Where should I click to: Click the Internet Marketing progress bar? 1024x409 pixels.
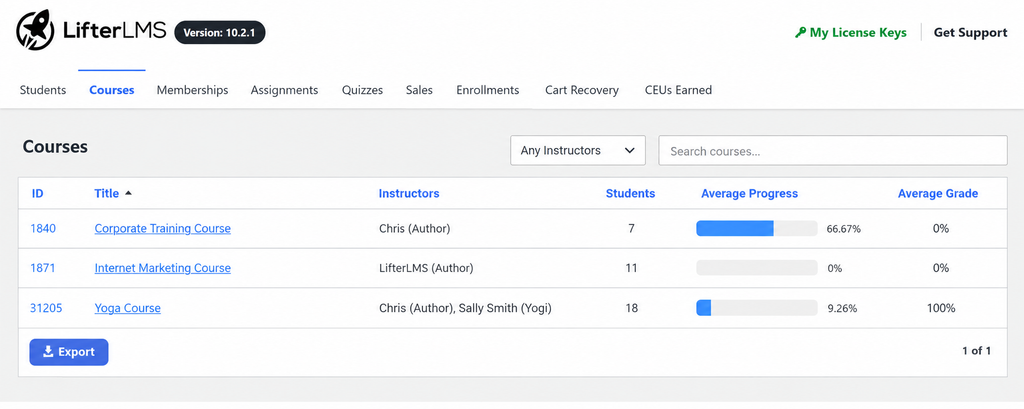(x=757, y=268)
